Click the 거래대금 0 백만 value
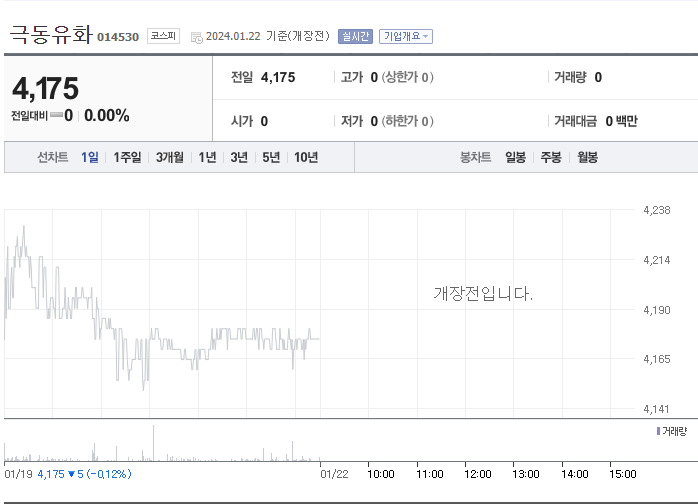The height and width of the screenshot is (504, 698). click(596, 121)
